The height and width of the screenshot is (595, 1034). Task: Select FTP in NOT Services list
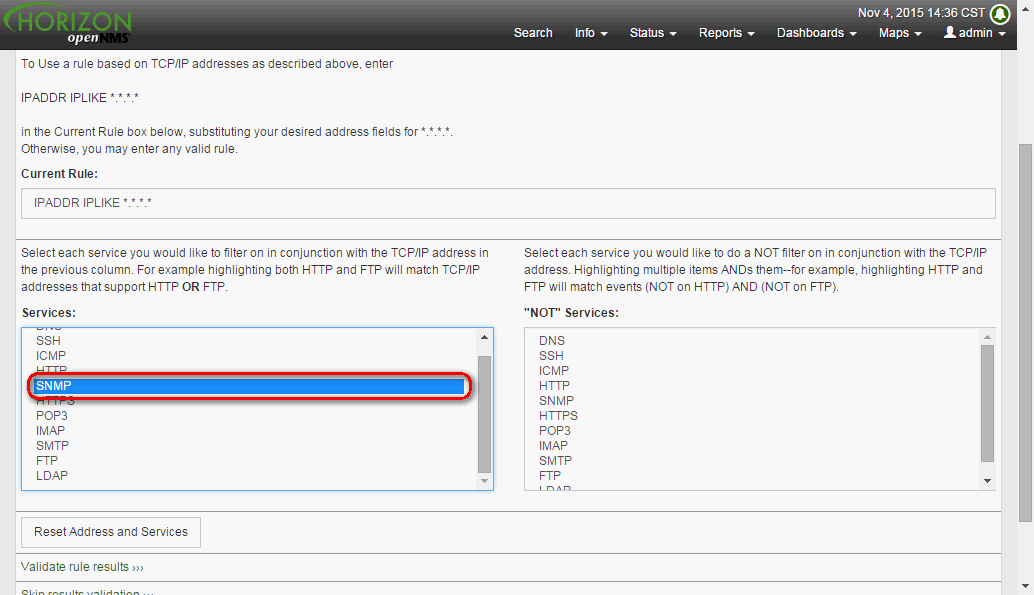tap(549, 476)
